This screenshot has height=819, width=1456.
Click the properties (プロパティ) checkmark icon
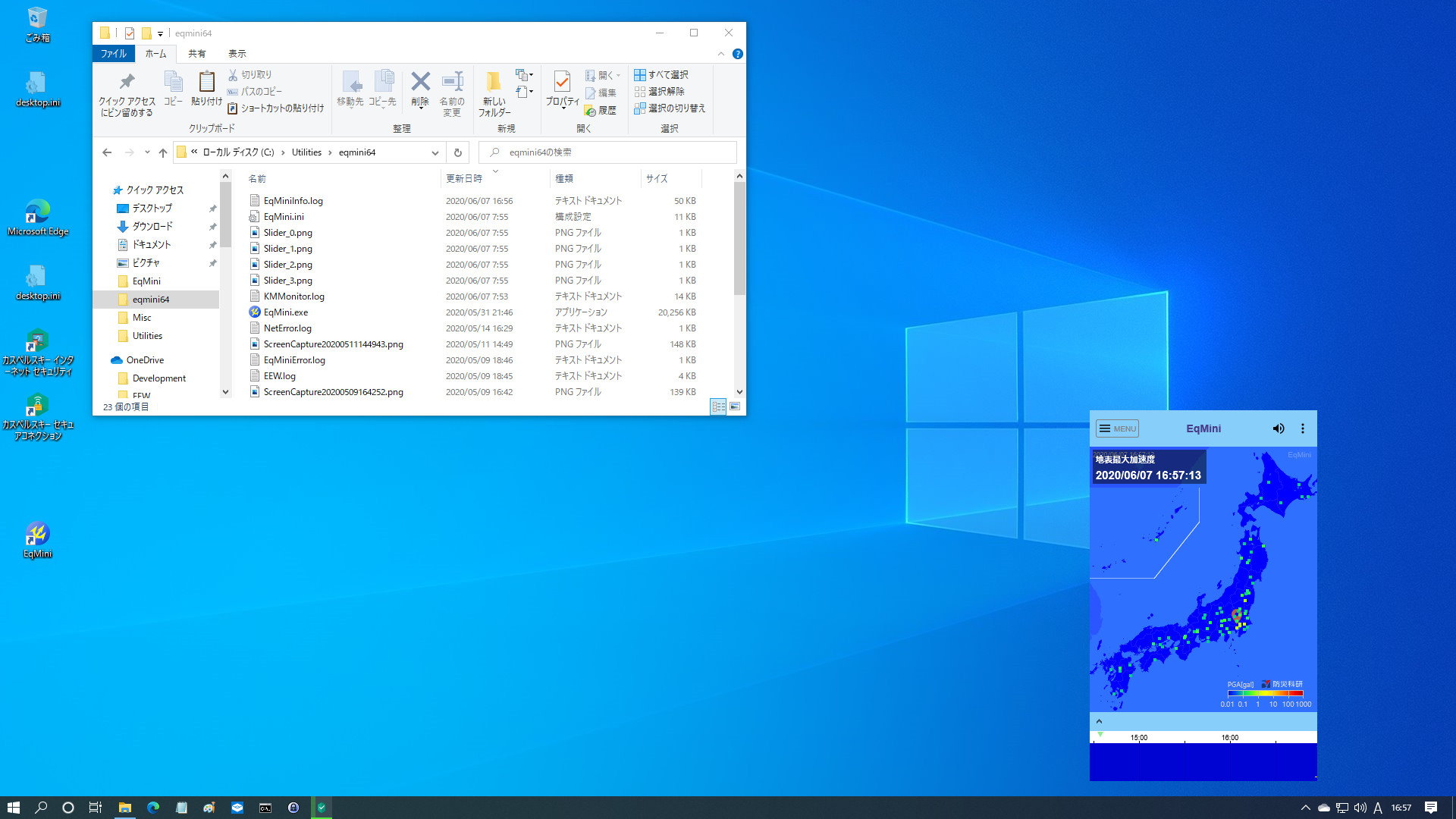click(562, 82)
